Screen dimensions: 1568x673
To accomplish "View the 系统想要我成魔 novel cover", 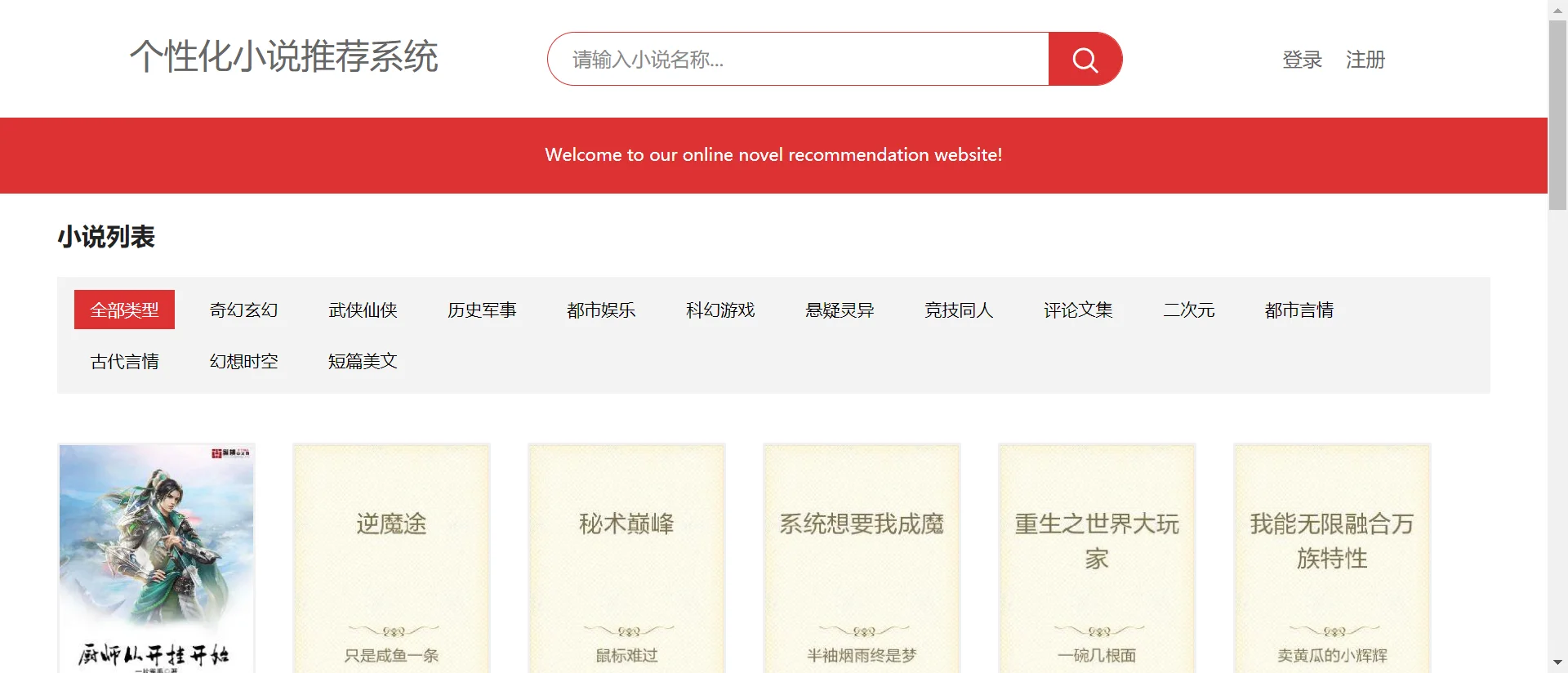I will (862, 559).
